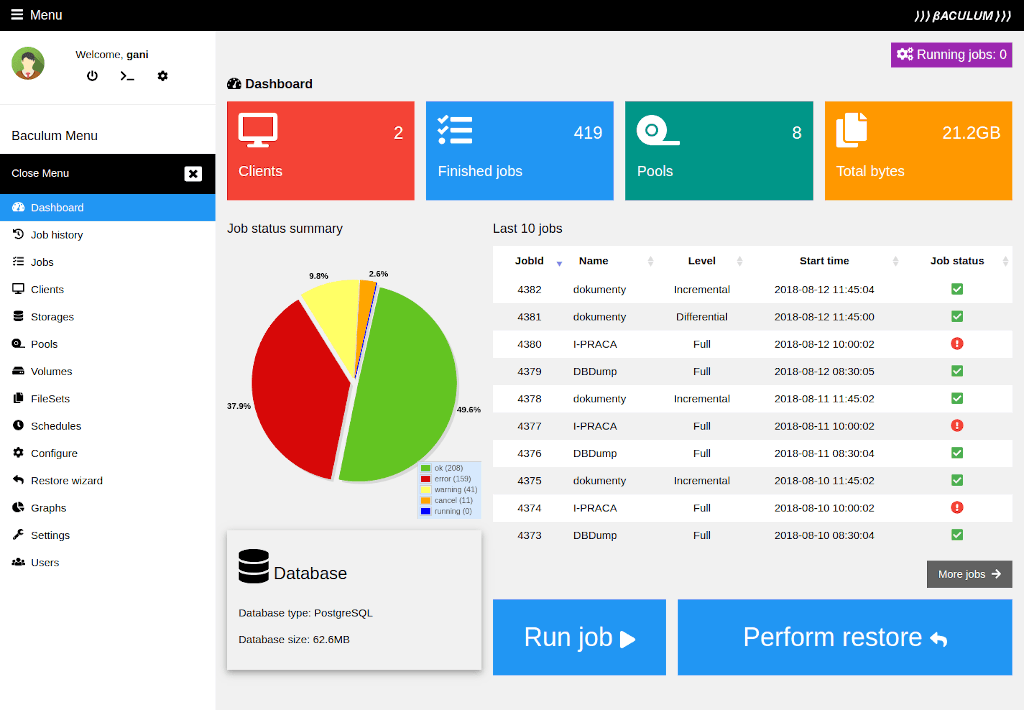Click the green OK status of job 4379
Image resolution: width=1024 pixels, height=710 pixels.
click(957, 371)
